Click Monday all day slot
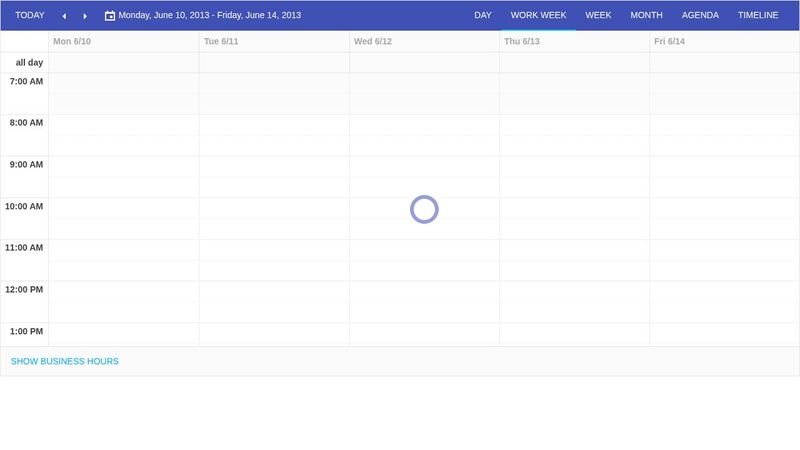Image resolution: width=800 pixels, height=450 pixels. click(124, 62)
